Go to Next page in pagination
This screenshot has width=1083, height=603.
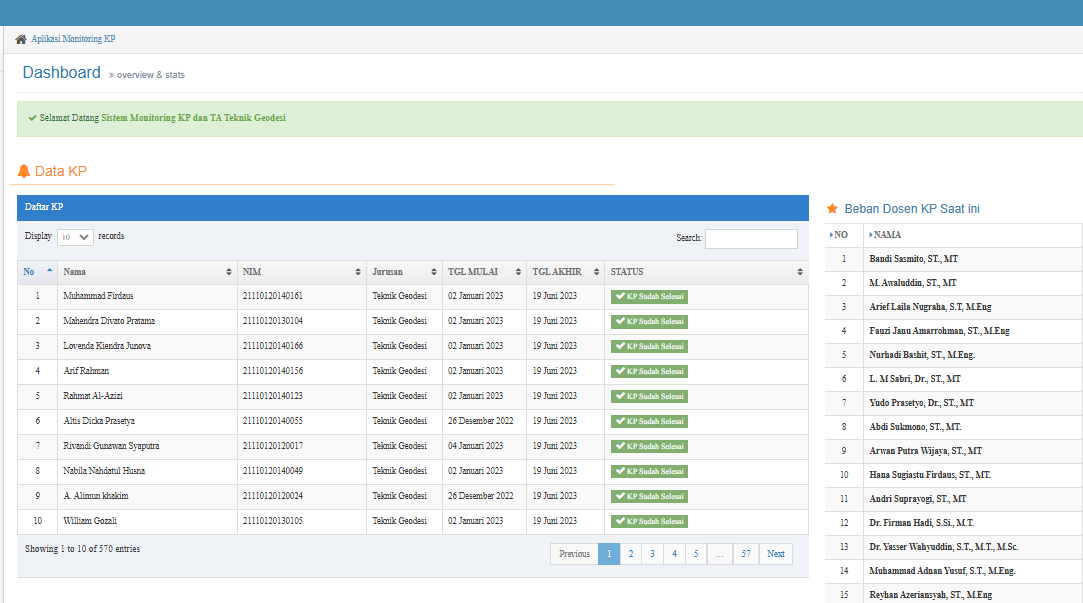776,554
